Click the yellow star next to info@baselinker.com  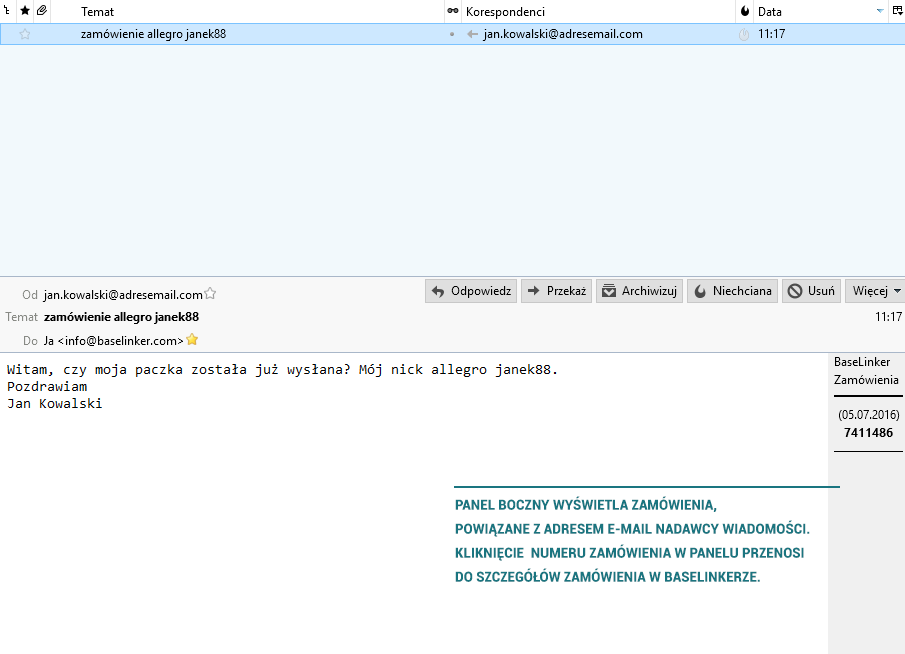coord(192,339)
